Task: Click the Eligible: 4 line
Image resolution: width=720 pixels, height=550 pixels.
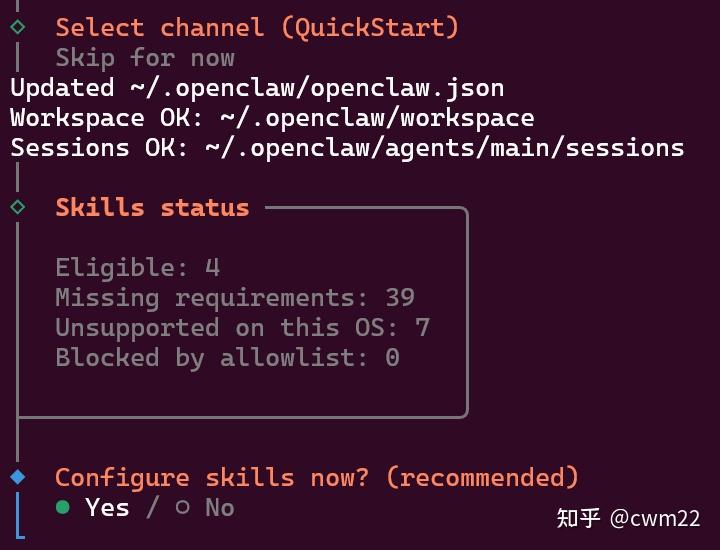Action: point(138,268)
